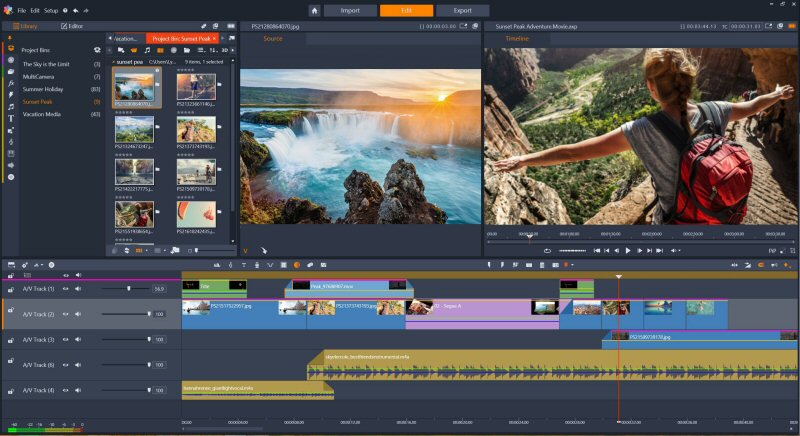The image size is (800, 436).
Task: Click the Export button
Action: click(x=463, y=10)
